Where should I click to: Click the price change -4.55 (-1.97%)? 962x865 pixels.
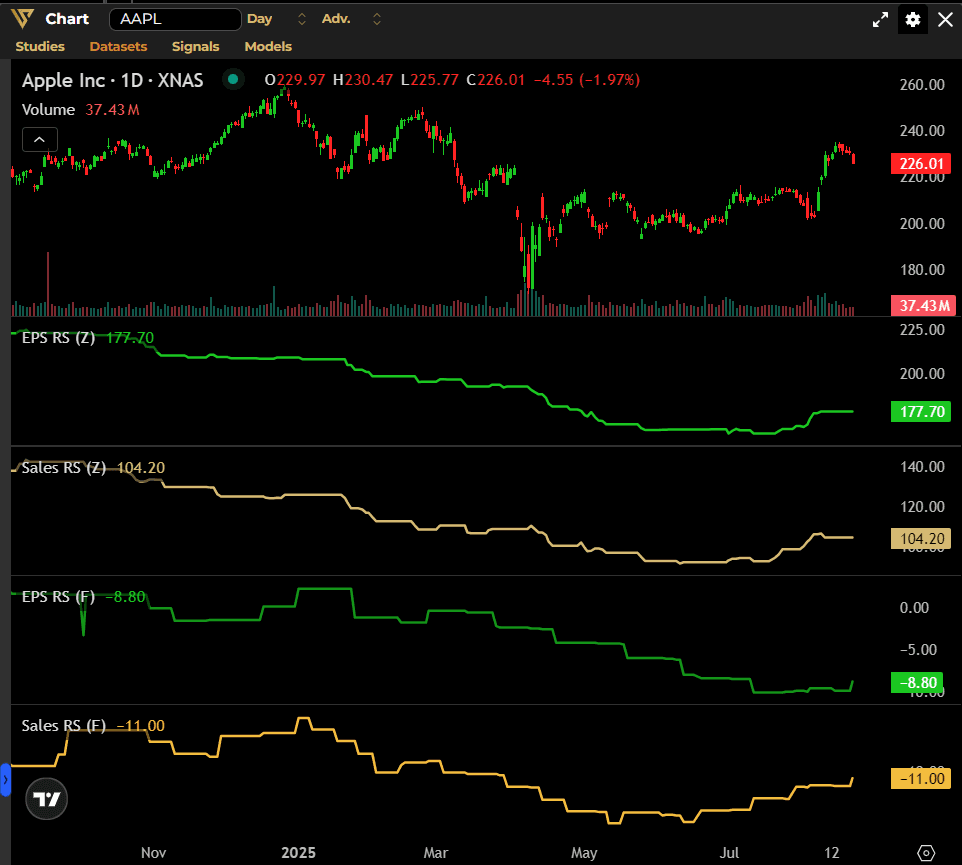[587, 80]
